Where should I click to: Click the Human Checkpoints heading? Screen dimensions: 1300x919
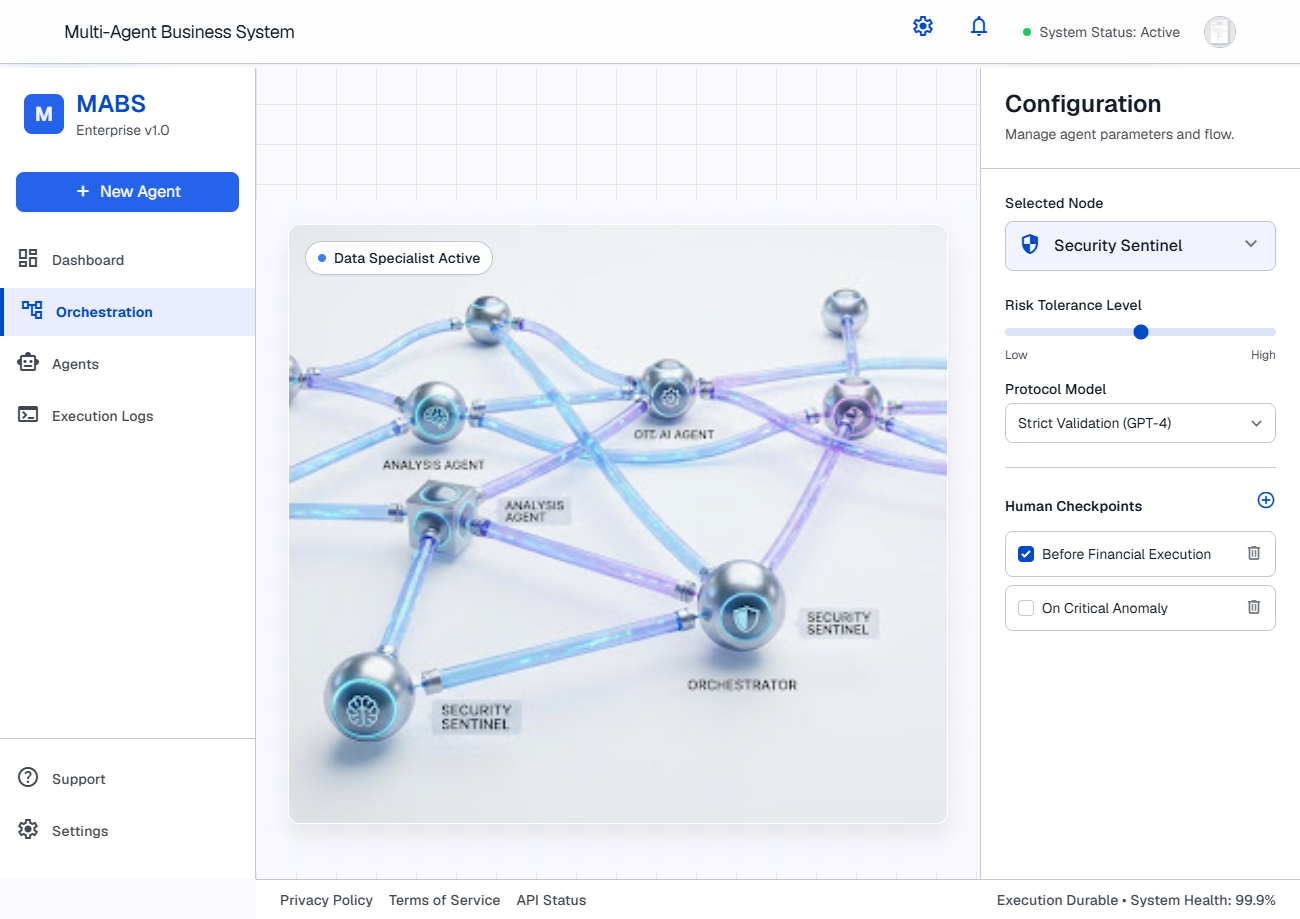1073,506
